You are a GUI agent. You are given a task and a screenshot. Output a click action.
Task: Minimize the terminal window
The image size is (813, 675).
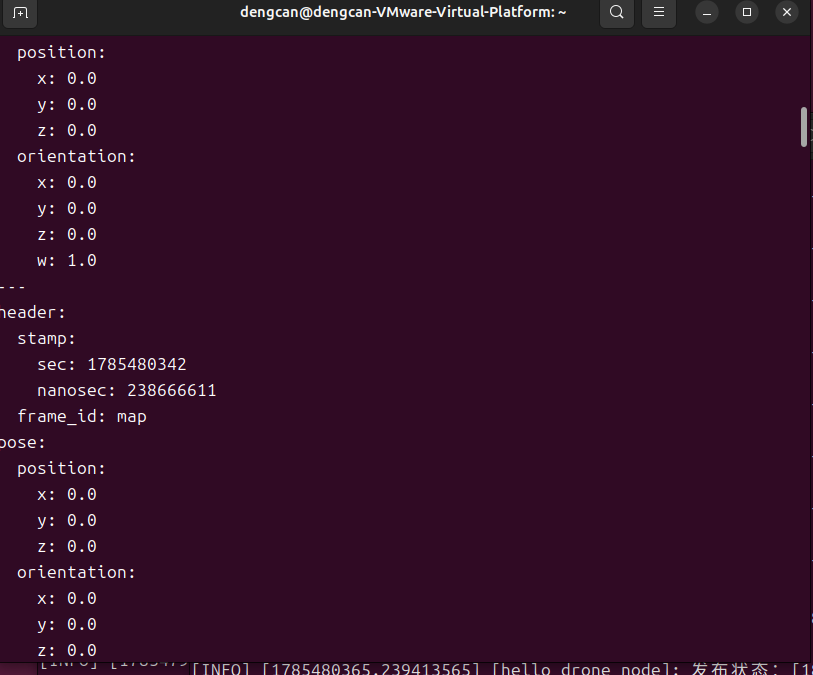[706, 12]
